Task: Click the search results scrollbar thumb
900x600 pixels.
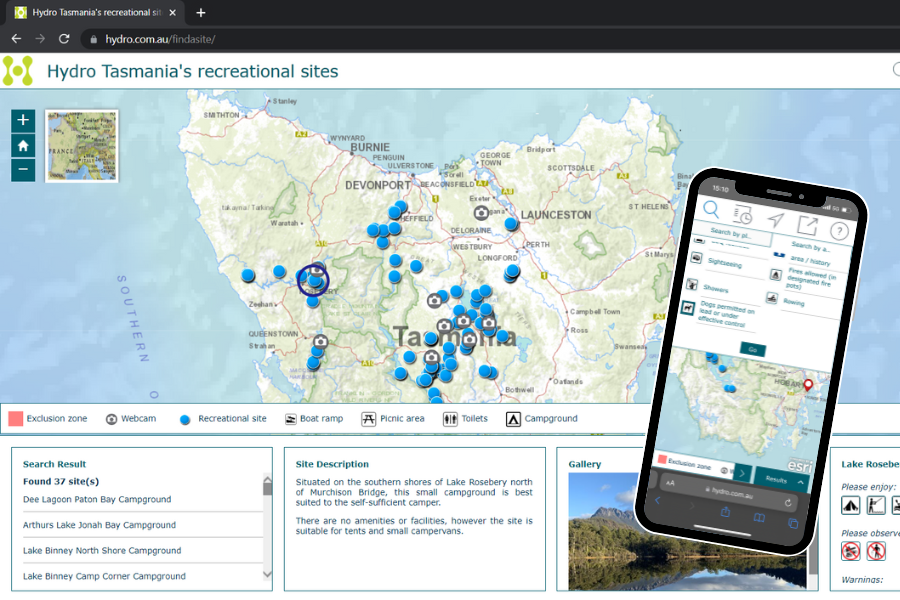Action: 267,489
